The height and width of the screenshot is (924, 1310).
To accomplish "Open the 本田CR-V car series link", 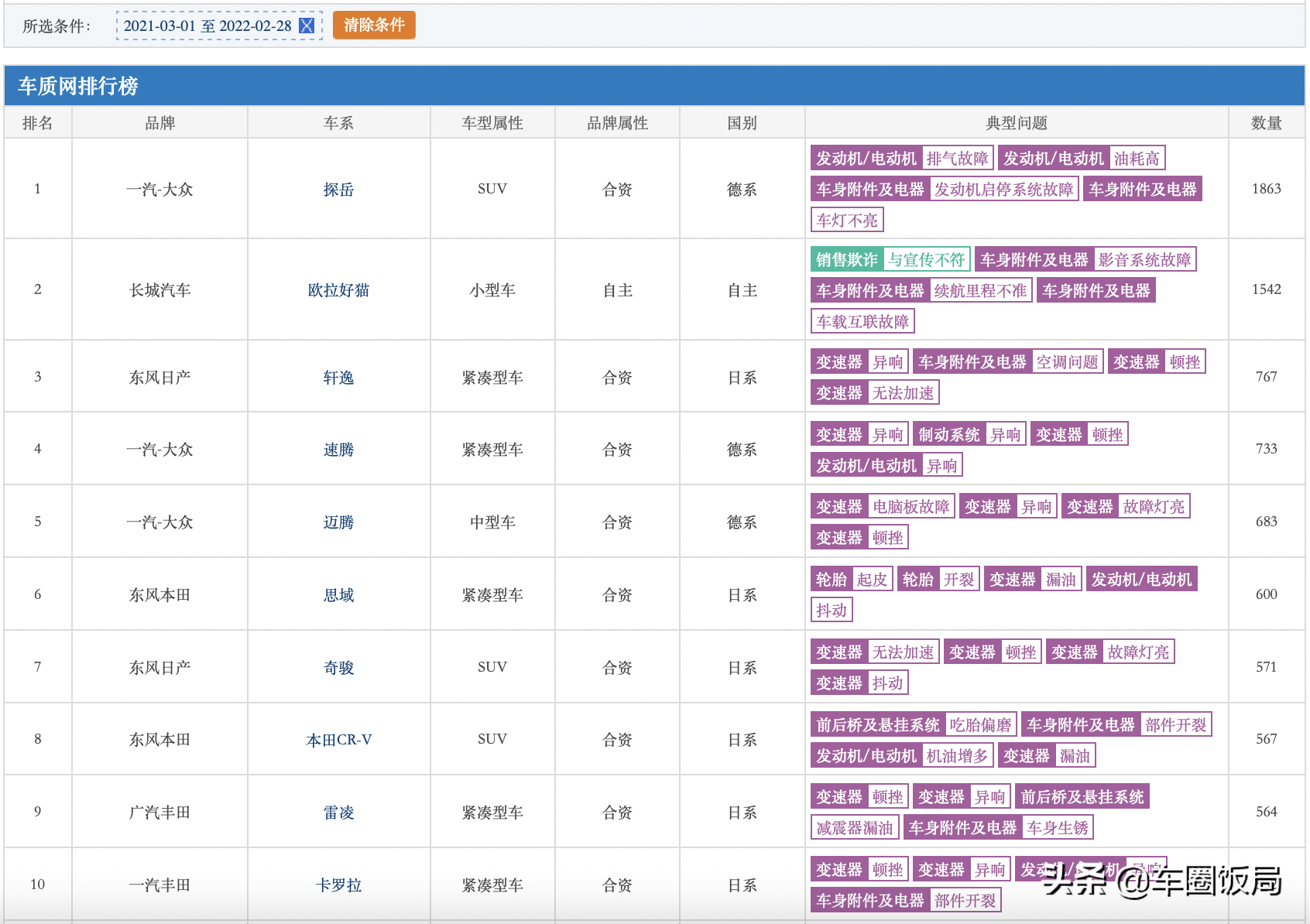I will 338,740.
